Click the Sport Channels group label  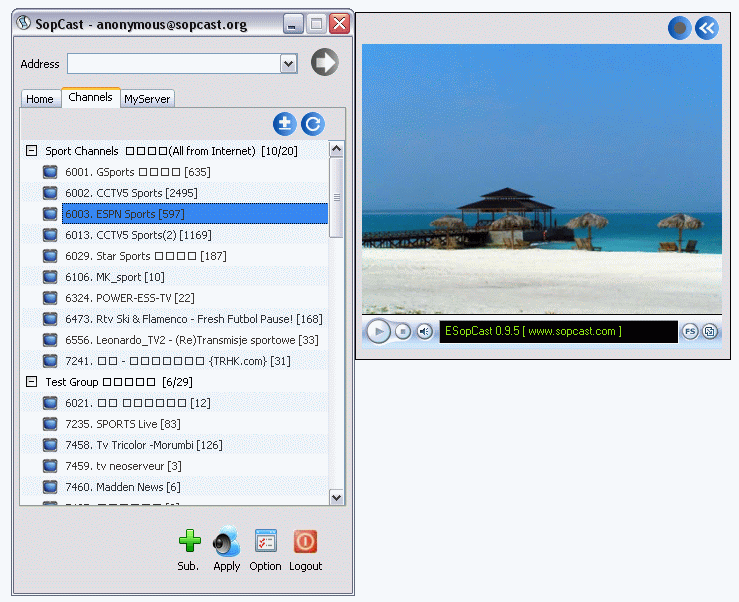(171, 151)
